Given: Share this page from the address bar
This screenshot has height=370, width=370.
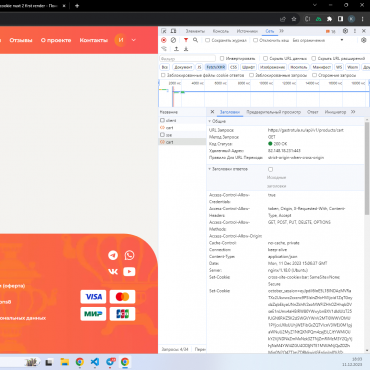Looking at the screenshot, I should pyautogui.click(x=283, y=19).
